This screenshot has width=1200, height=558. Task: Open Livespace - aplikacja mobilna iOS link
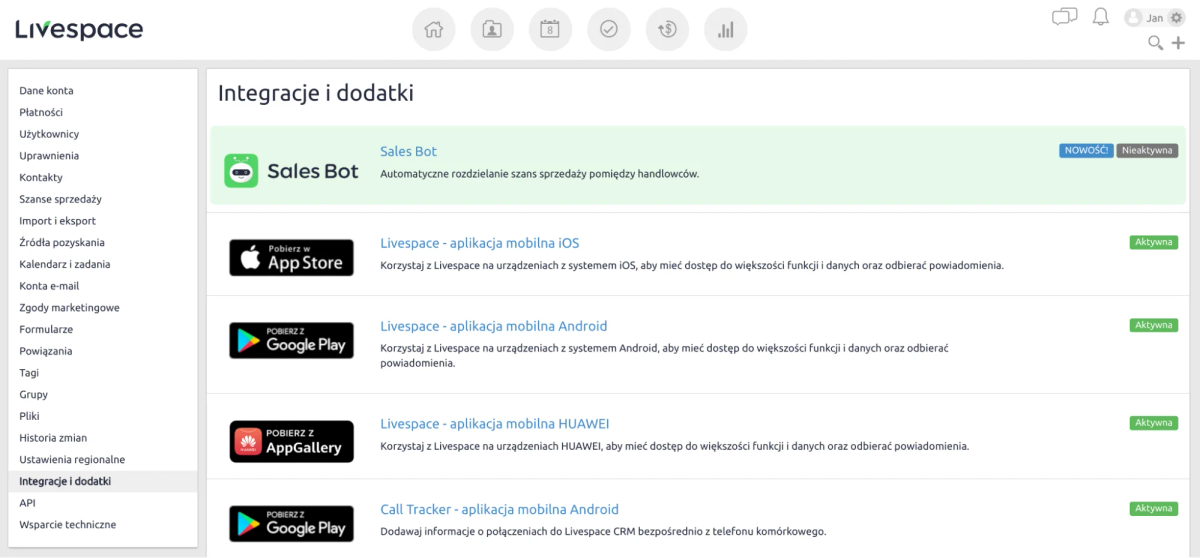click(479, 243)
